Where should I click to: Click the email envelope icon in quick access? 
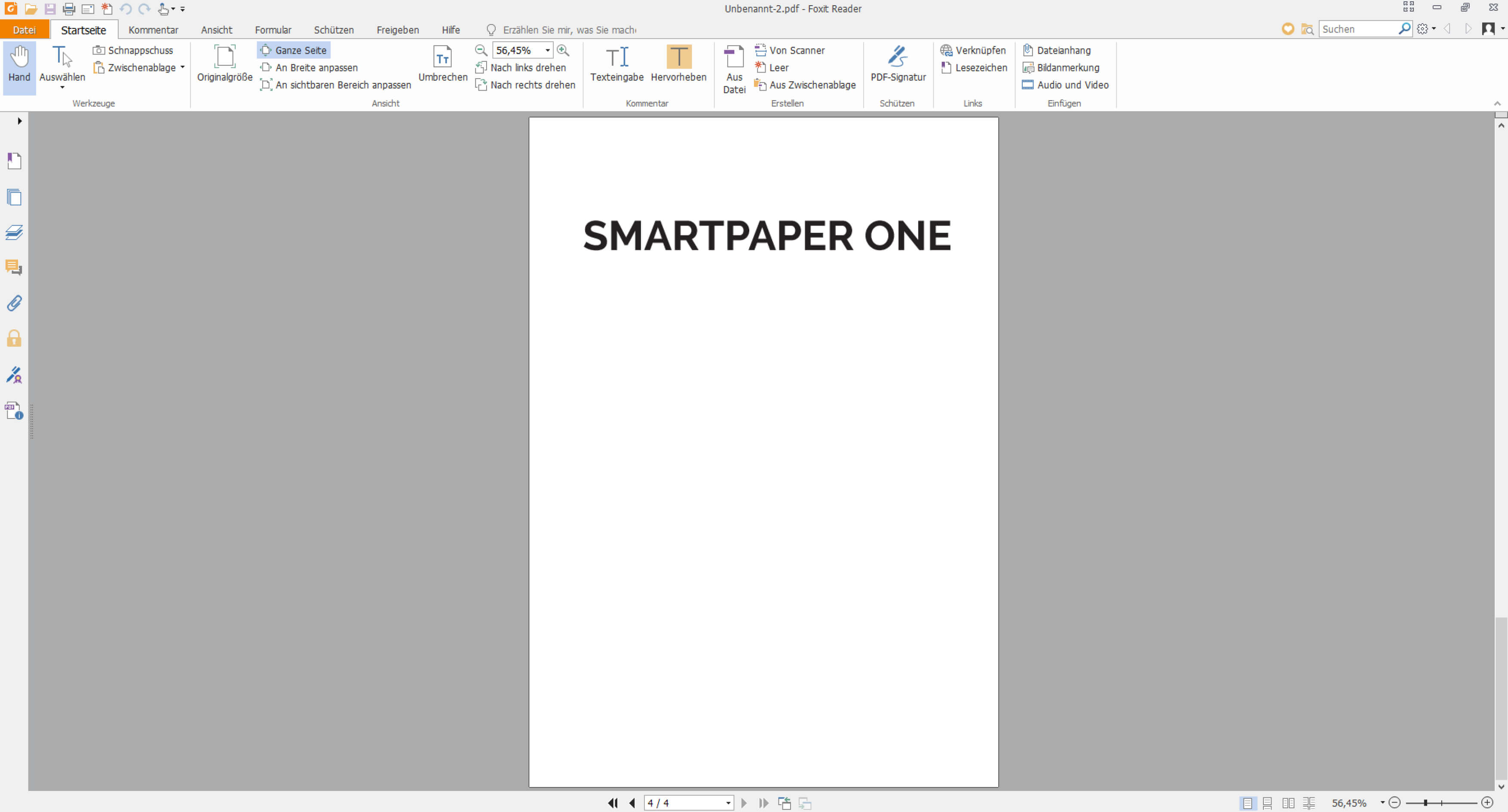pos(88,9)
